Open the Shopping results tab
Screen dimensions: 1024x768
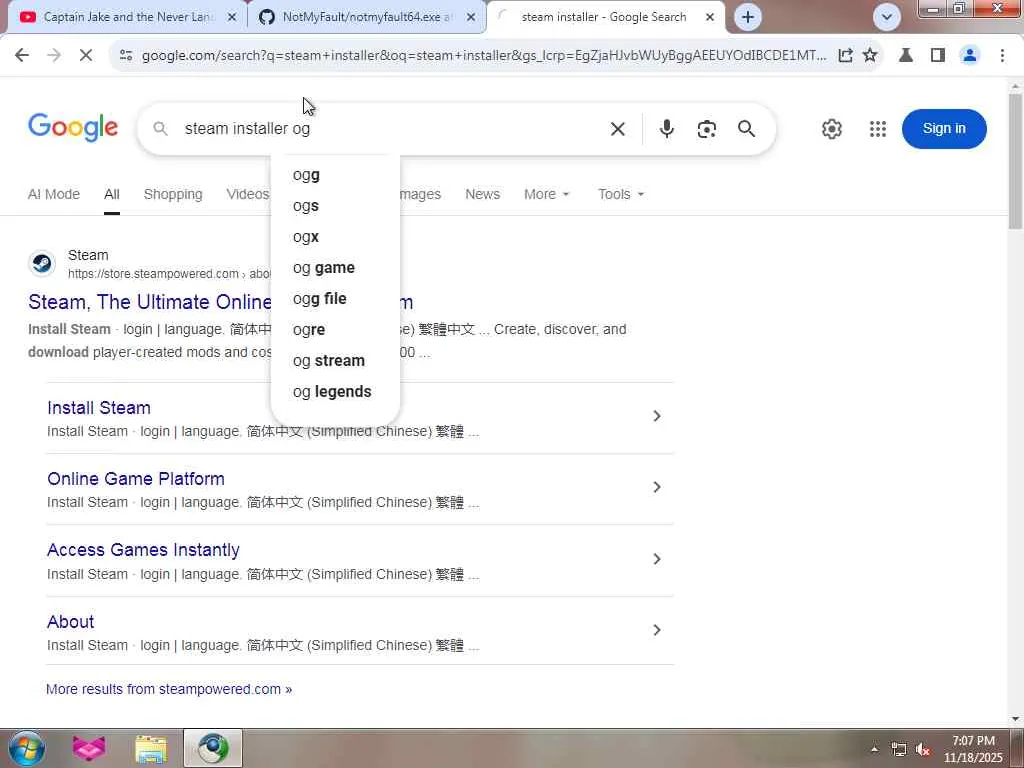click(173, 194)
